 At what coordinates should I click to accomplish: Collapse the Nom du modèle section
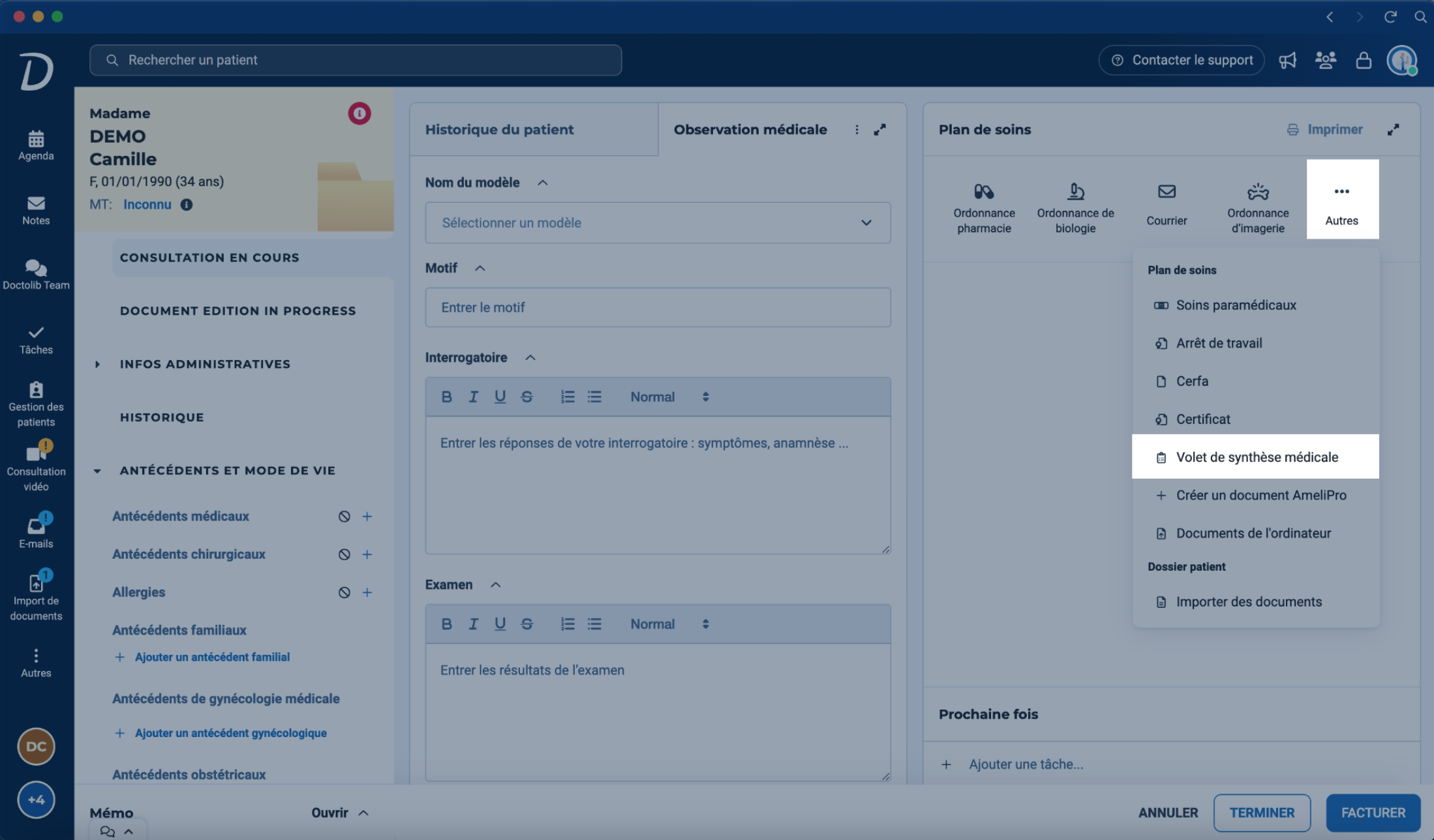tap(543, 183)
